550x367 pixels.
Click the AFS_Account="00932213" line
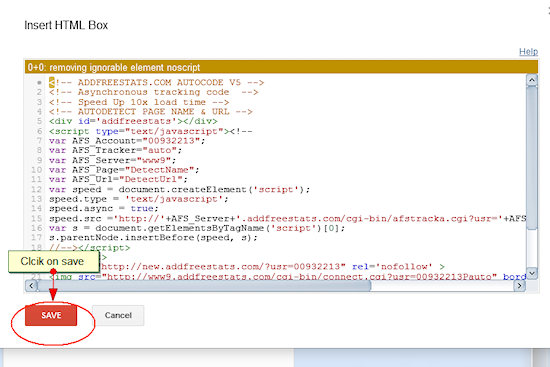click(127, 141)
